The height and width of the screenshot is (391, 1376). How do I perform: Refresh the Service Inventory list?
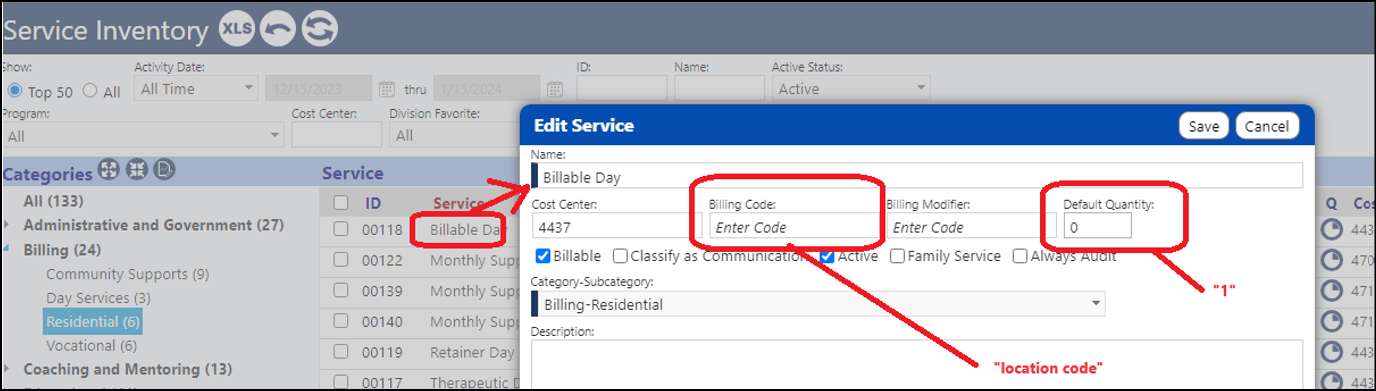[x=320, y=29]
